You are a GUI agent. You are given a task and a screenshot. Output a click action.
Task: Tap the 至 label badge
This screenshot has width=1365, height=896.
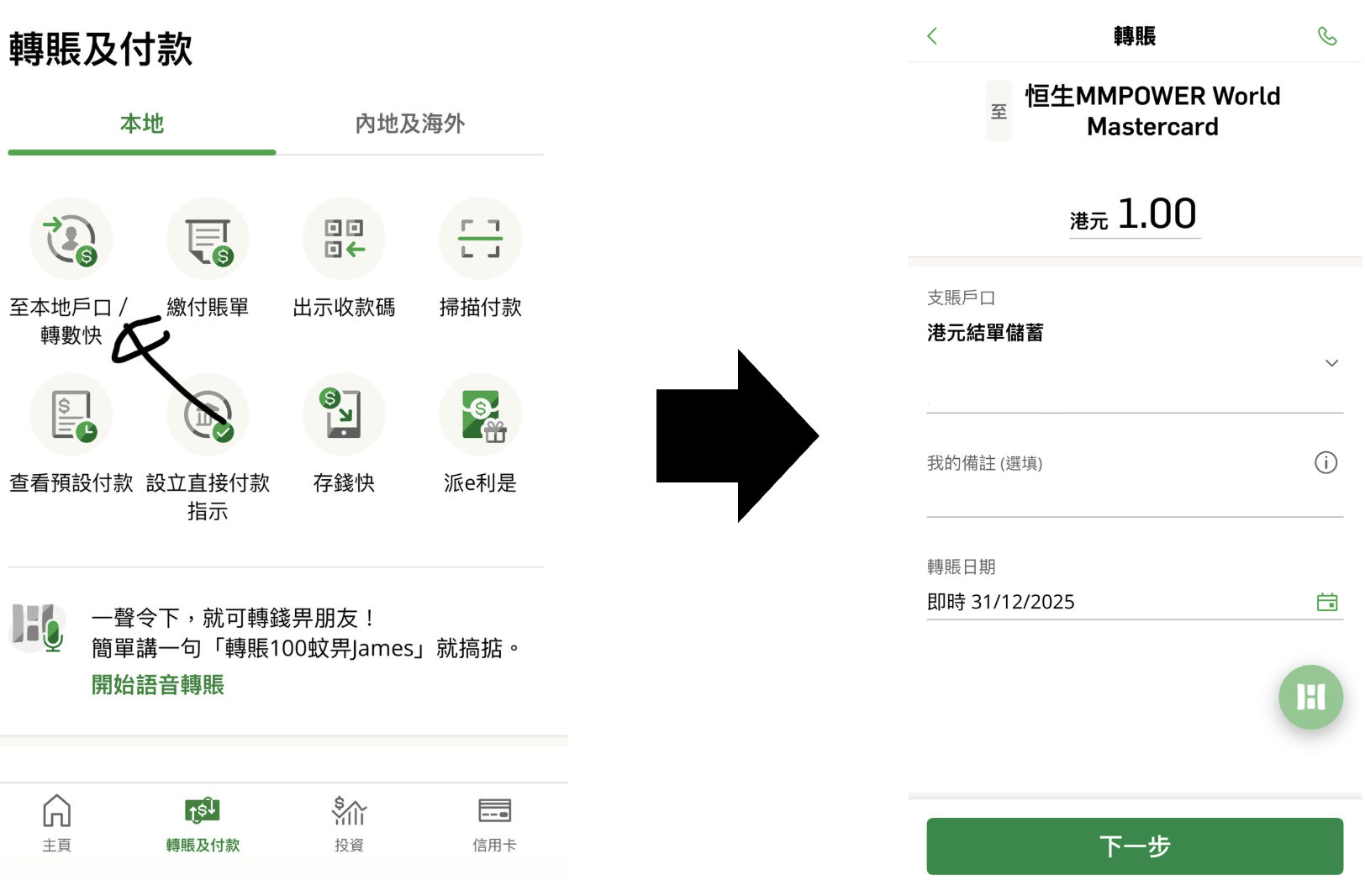point(999,111)
